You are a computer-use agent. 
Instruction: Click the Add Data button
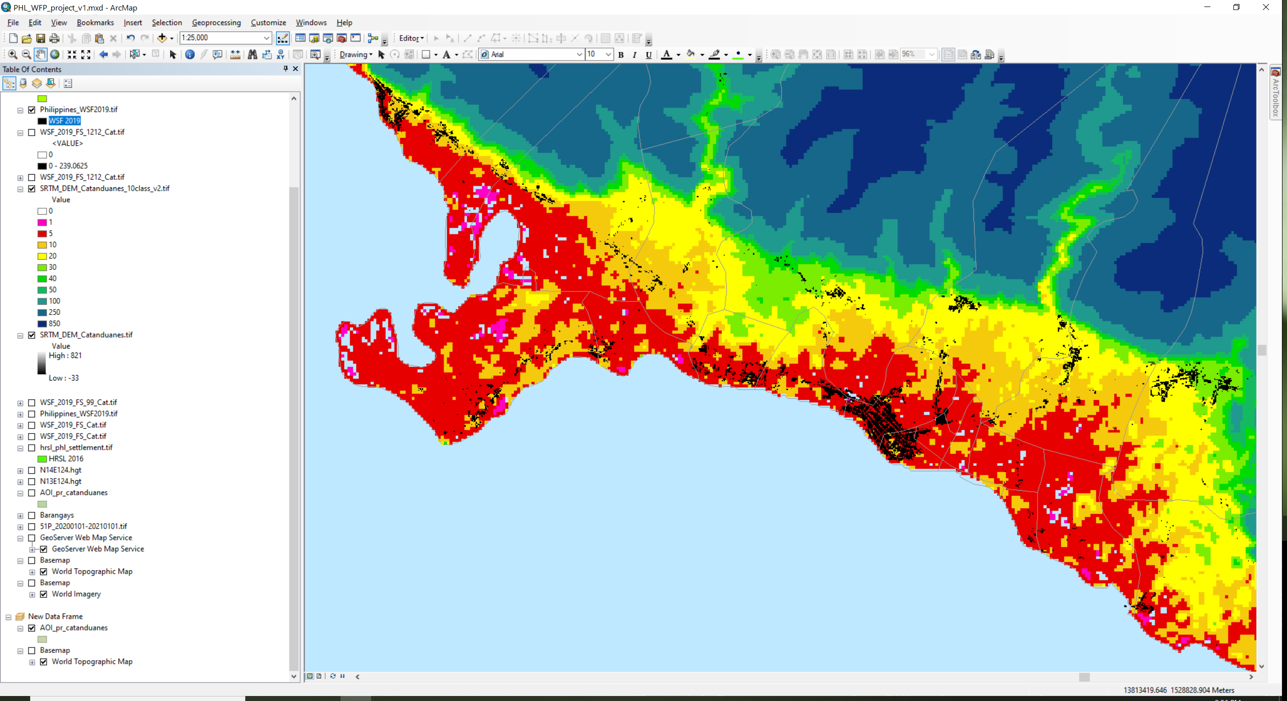[162, 38]
